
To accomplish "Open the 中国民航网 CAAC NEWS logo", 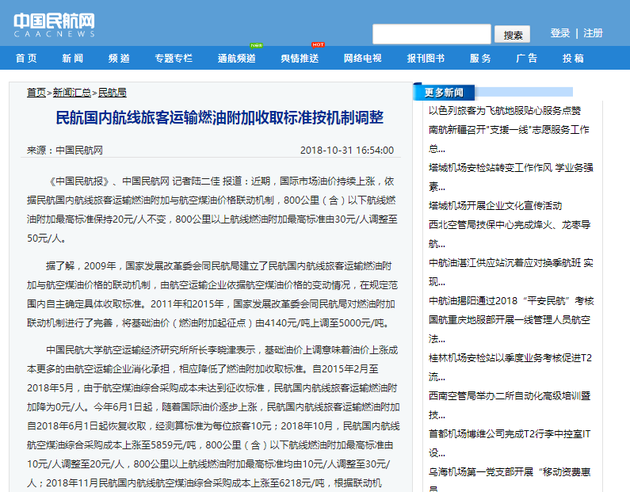I will click(54, 25).
